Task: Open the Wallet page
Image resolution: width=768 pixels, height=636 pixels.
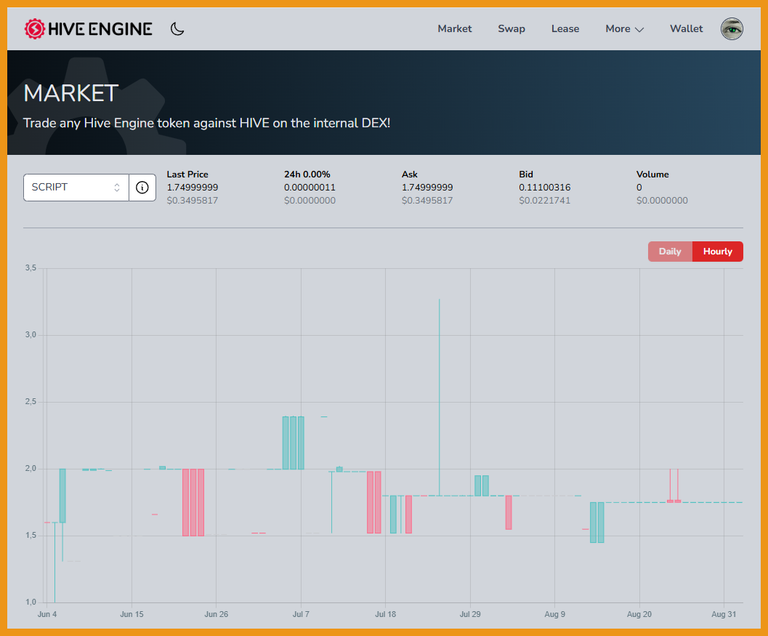Action: 686,29
